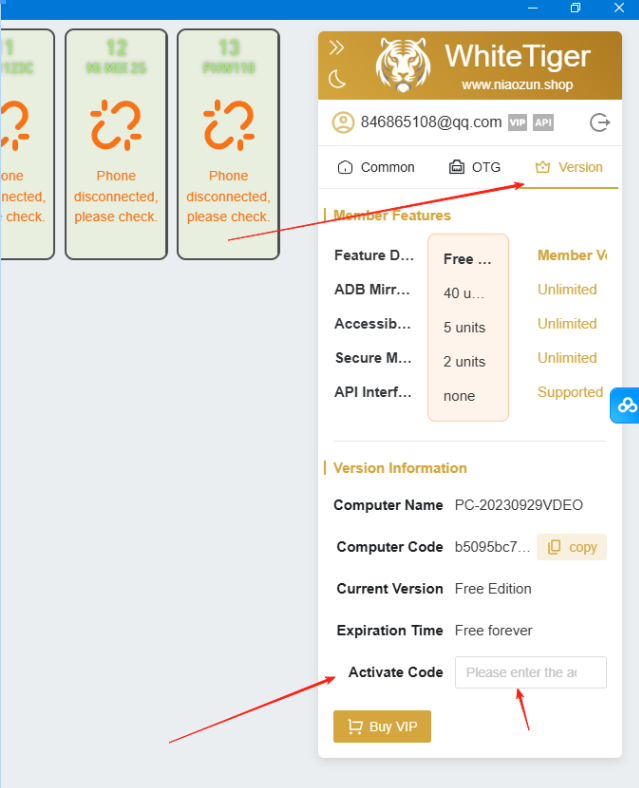The width and height of the screenshot is (639, 788).
Task: Toggle dark mode moon icon
Action: pos(337,79)
